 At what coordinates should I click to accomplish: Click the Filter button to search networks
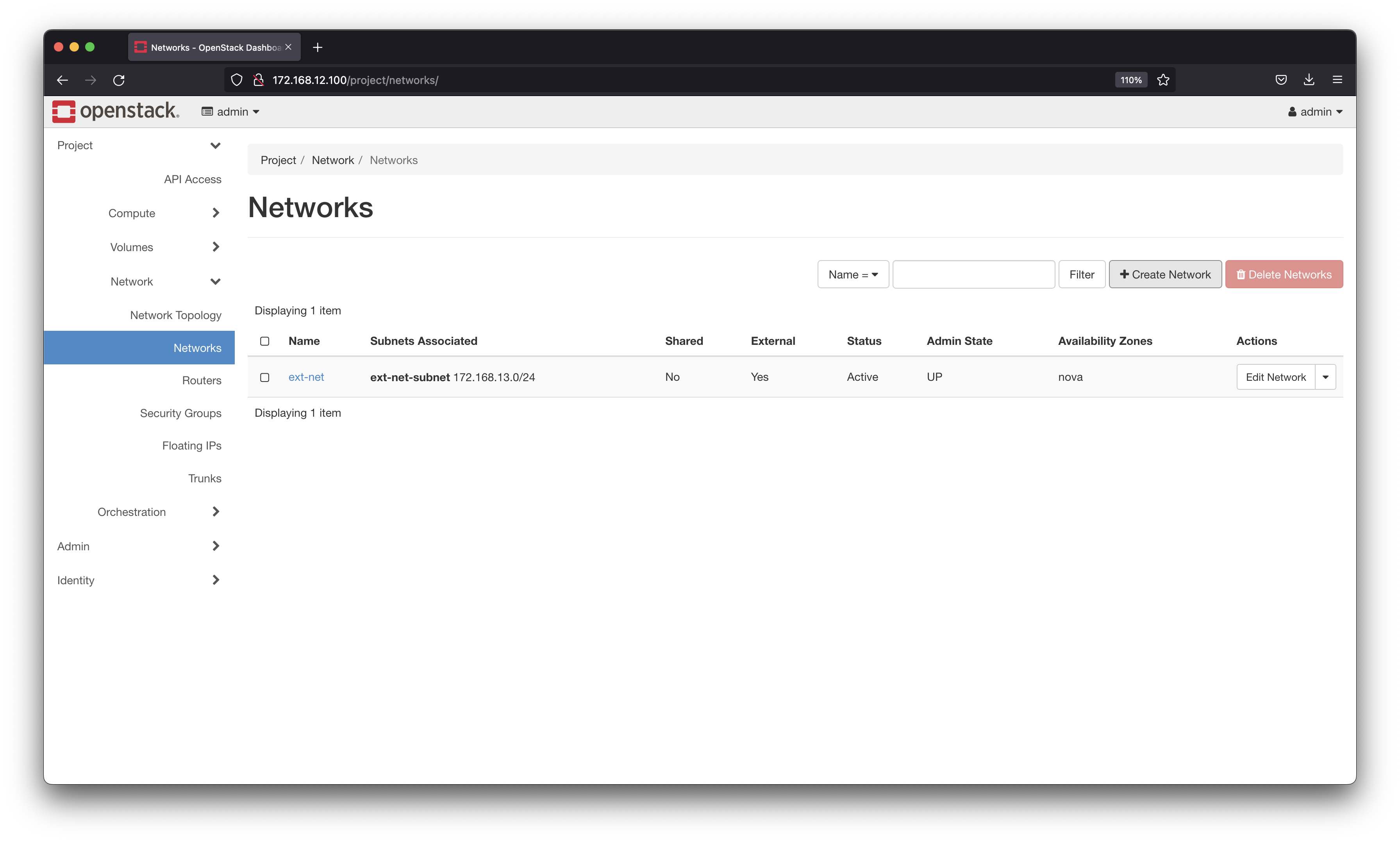click(1081, 274)
